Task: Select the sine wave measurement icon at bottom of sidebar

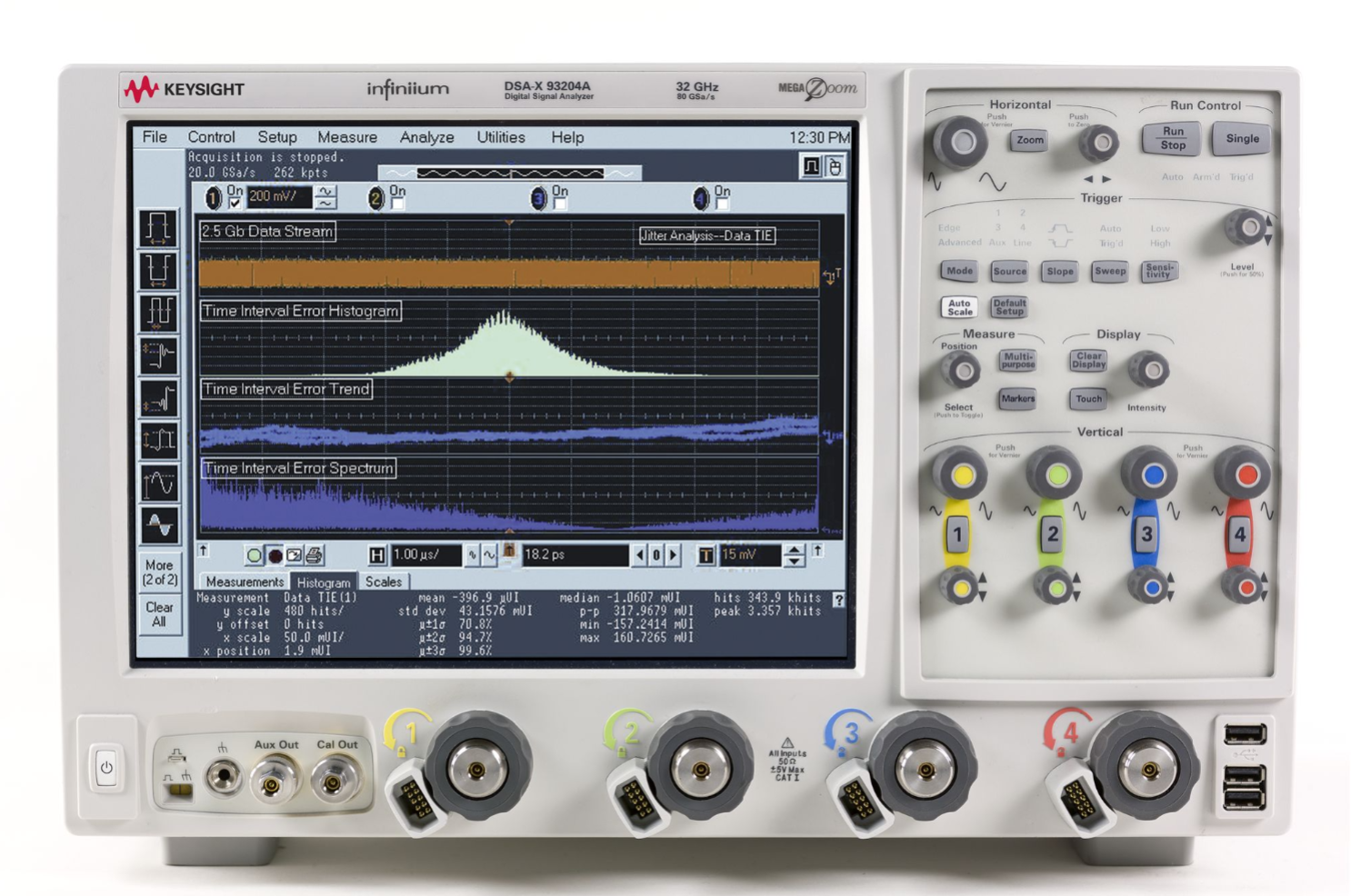Action: click(158, 525)
